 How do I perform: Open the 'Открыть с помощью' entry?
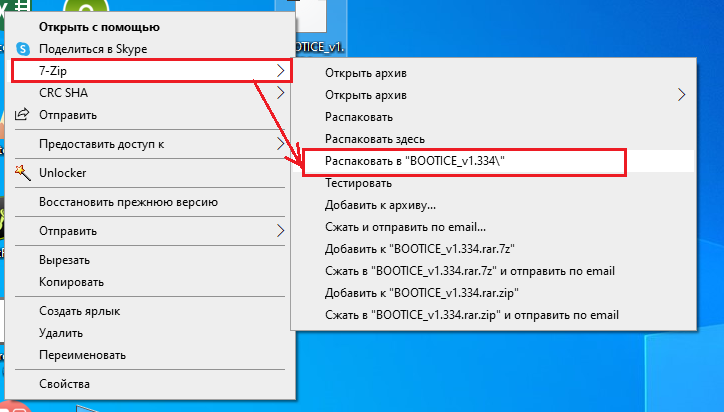pos(99,27)
